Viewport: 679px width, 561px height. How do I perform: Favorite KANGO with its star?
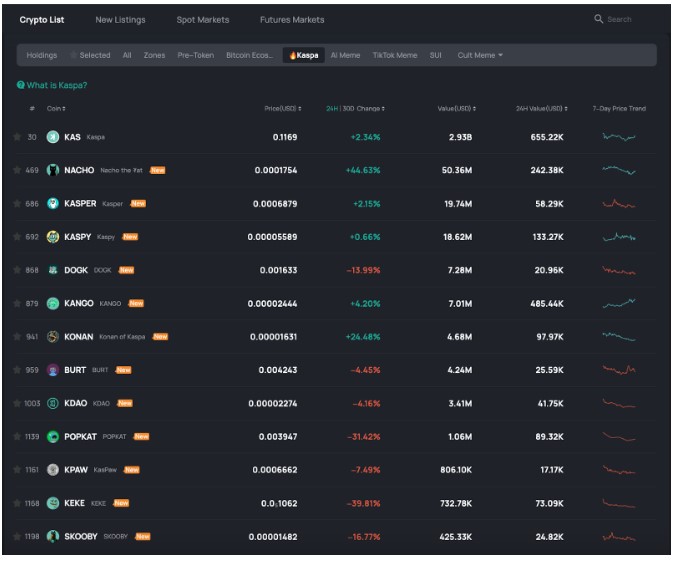click(x=17, y=304)
